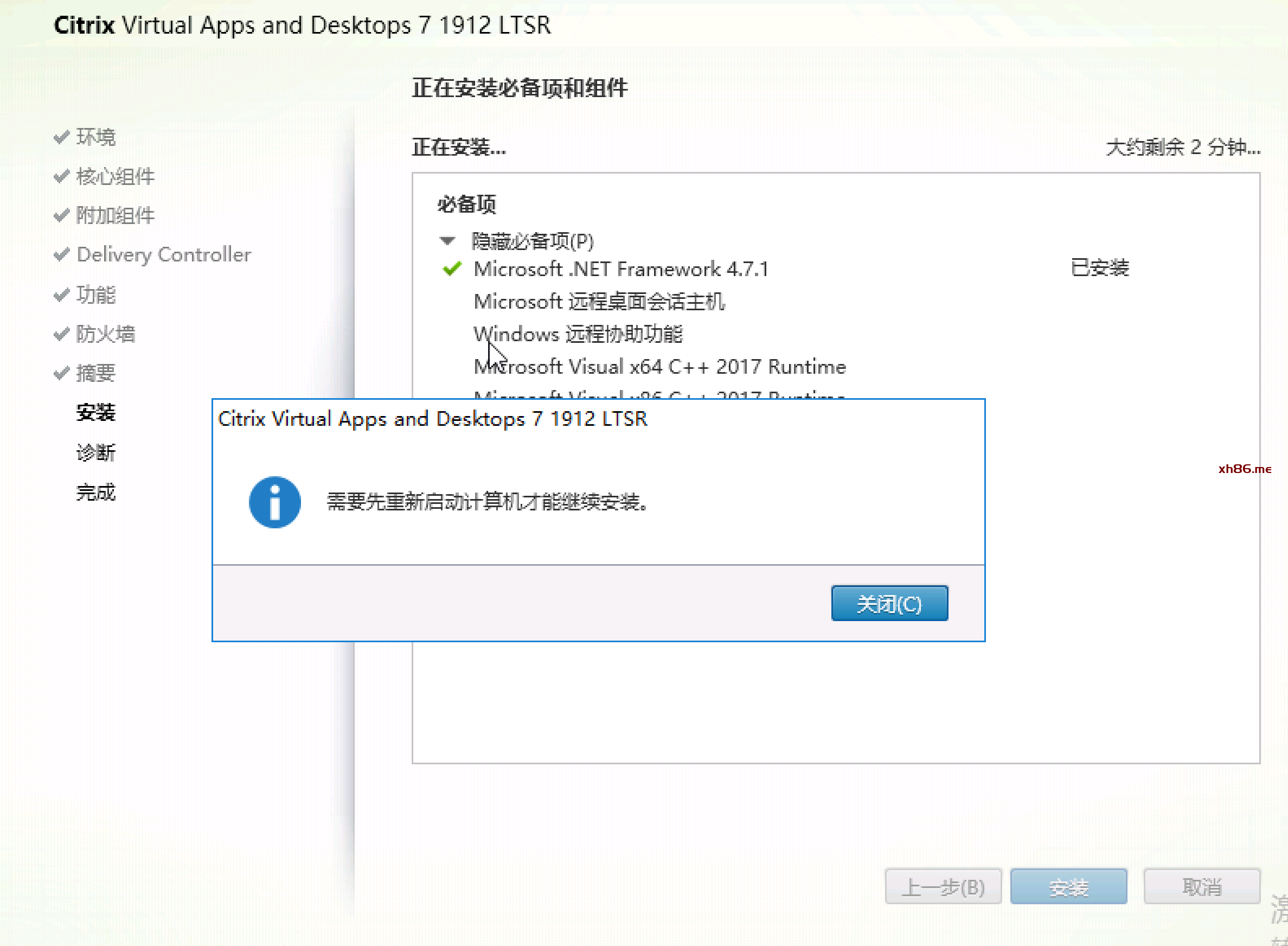Select the 完成 step in sidebar

[x=95, y=492]
